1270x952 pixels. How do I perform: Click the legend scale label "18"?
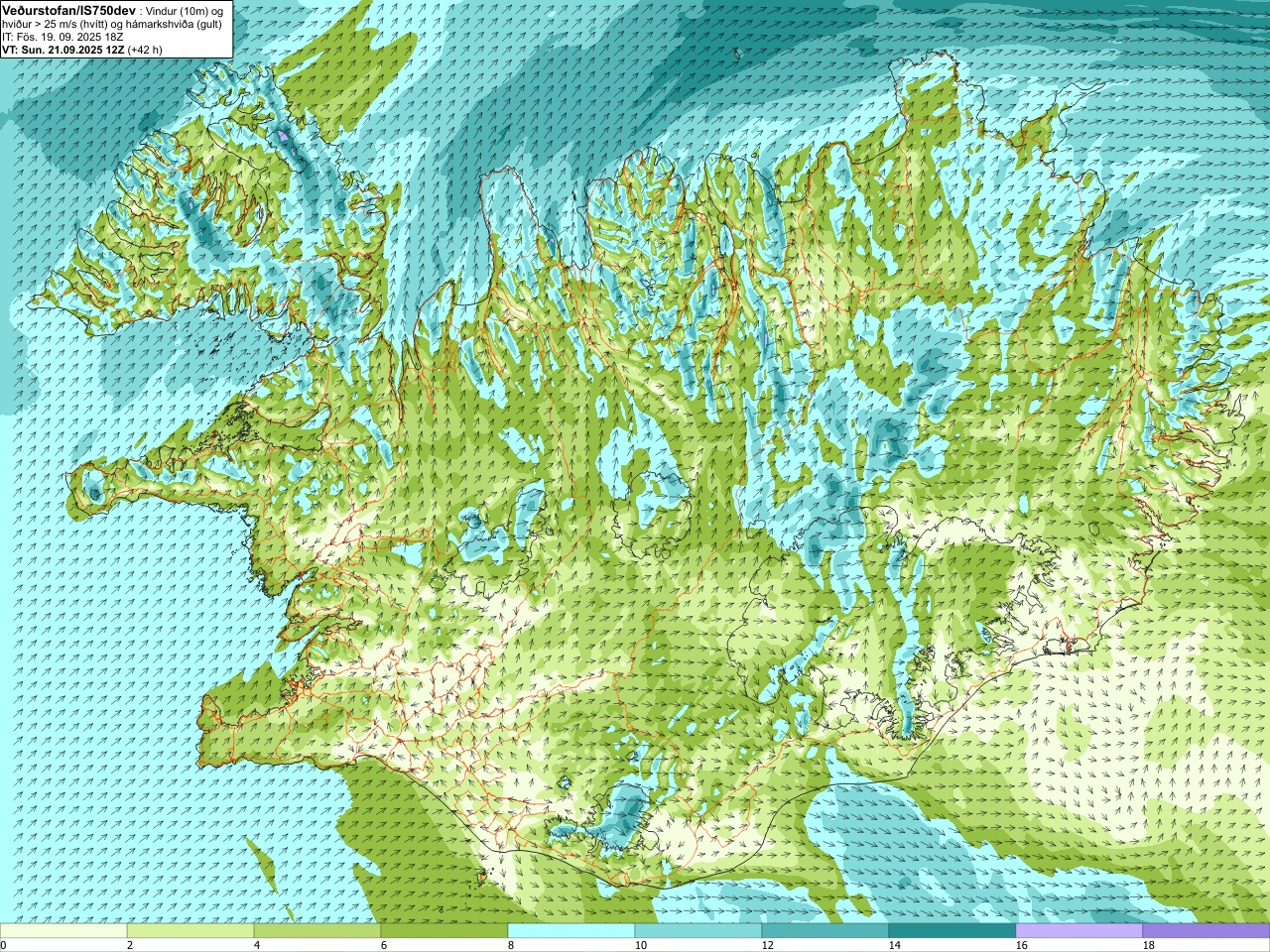pyautogui.click(x=1148, y=945)
